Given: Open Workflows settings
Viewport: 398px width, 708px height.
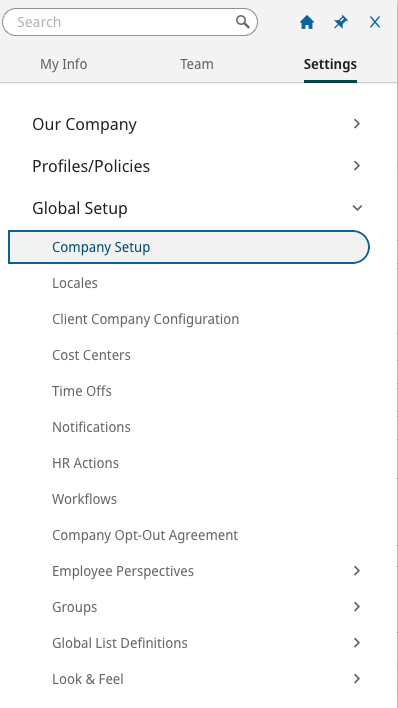Looking at the screenshot, I should click(84, 499).
